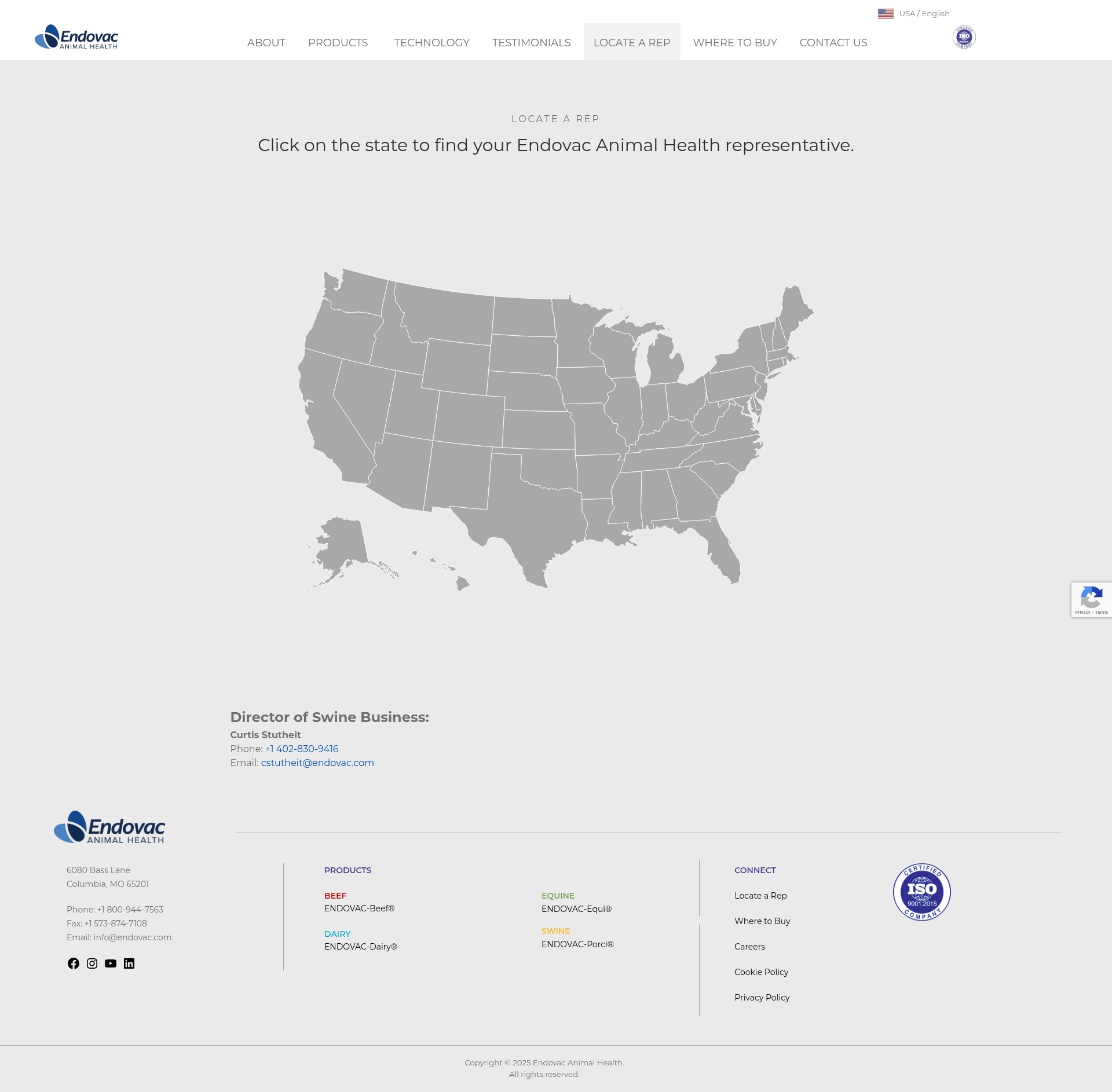The height and width of the screenshot is (1092, 1112).
Task: Click the BEEF category heading
Action: (335, 896)
